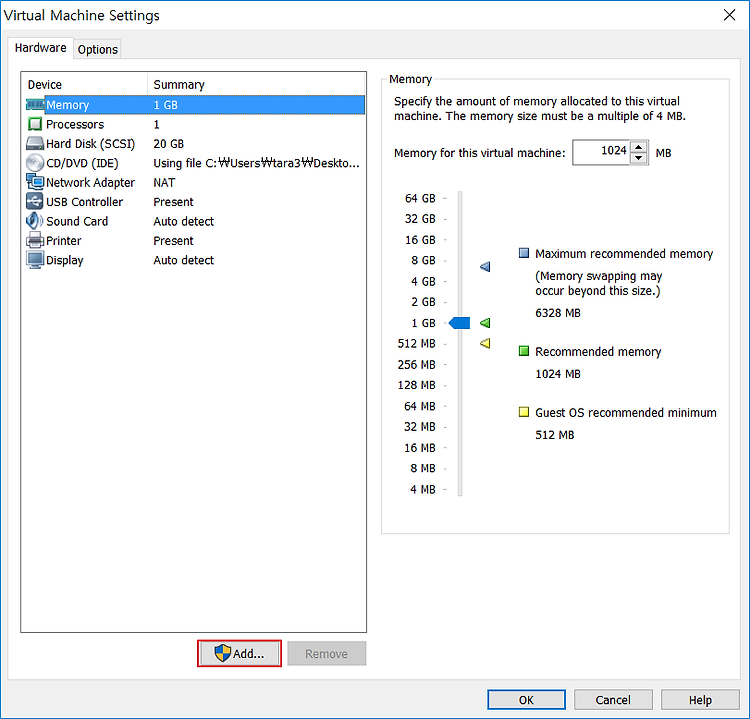Select the CD/DVD (IDE) row
This screenshot has width=750, height=719.
pos(195,163)
